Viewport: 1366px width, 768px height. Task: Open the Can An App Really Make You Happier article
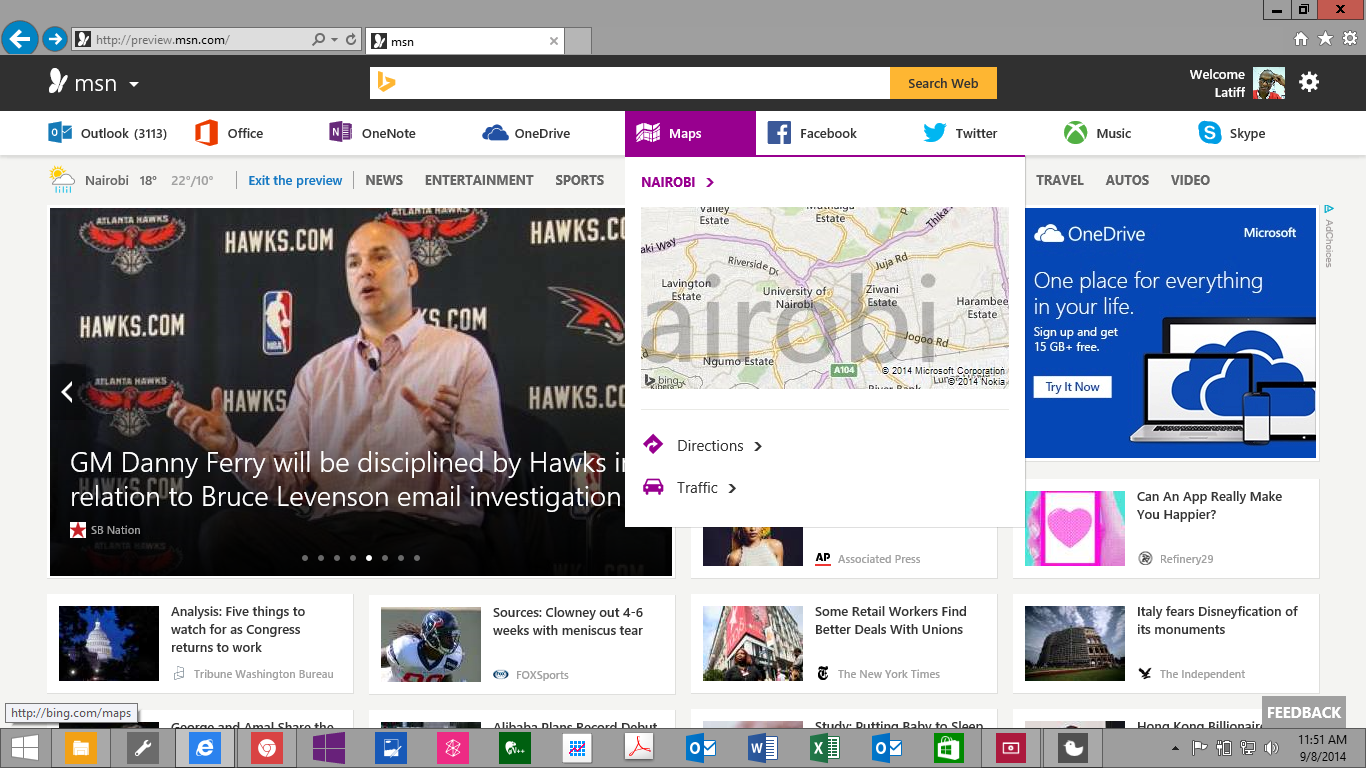pyautogui.click(x=1209, y=505)
